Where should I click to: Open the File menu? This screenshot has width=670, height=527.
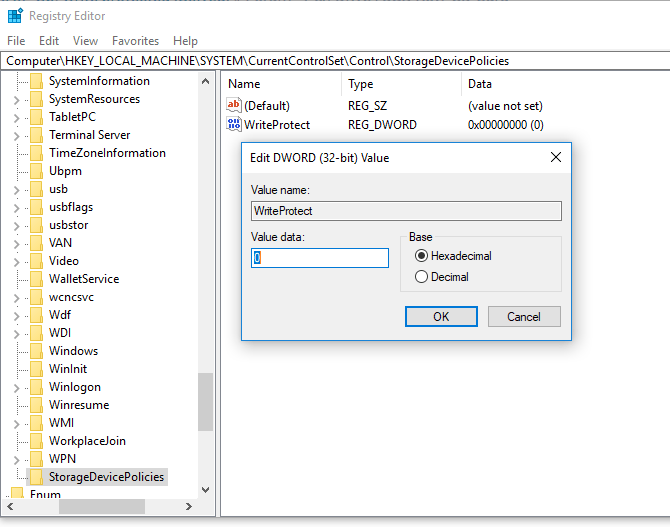pyautogui.click(x=16, y=41)
